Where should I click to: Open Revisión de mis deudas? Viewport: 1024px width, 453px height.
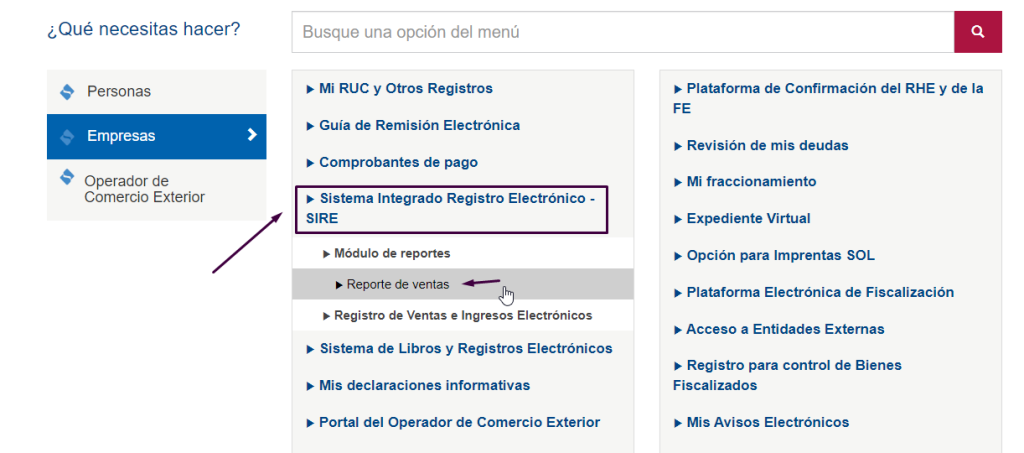(x=761, y=146)
